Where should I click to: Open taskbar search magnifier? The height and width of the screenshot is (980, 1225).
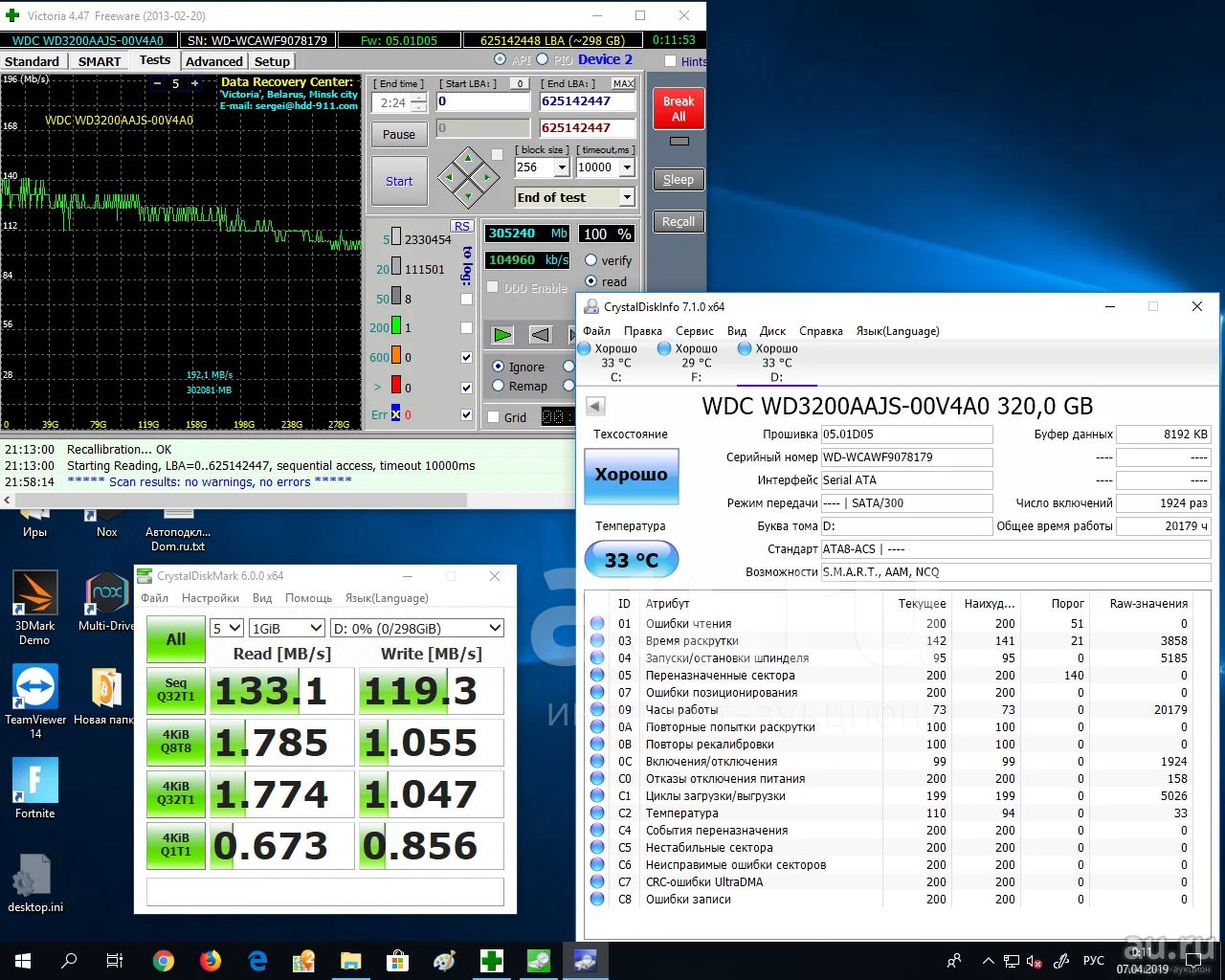(69, 961)
